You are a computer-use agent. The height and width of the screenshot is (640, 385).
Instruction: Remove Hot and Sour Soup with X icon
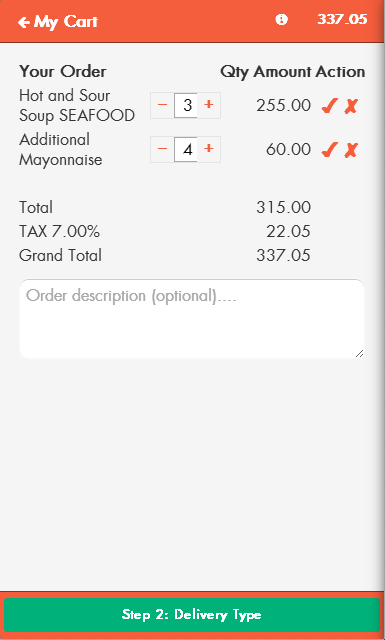(351, 106)
